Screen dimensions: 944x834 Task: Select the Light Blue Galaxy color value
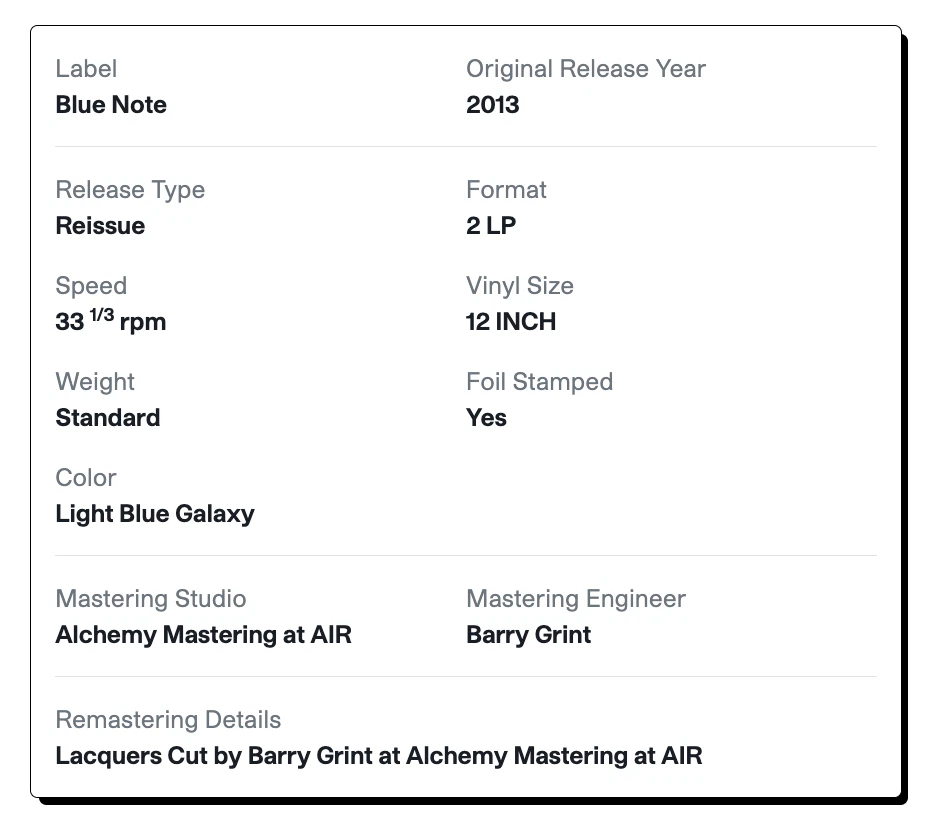point(155,514)
